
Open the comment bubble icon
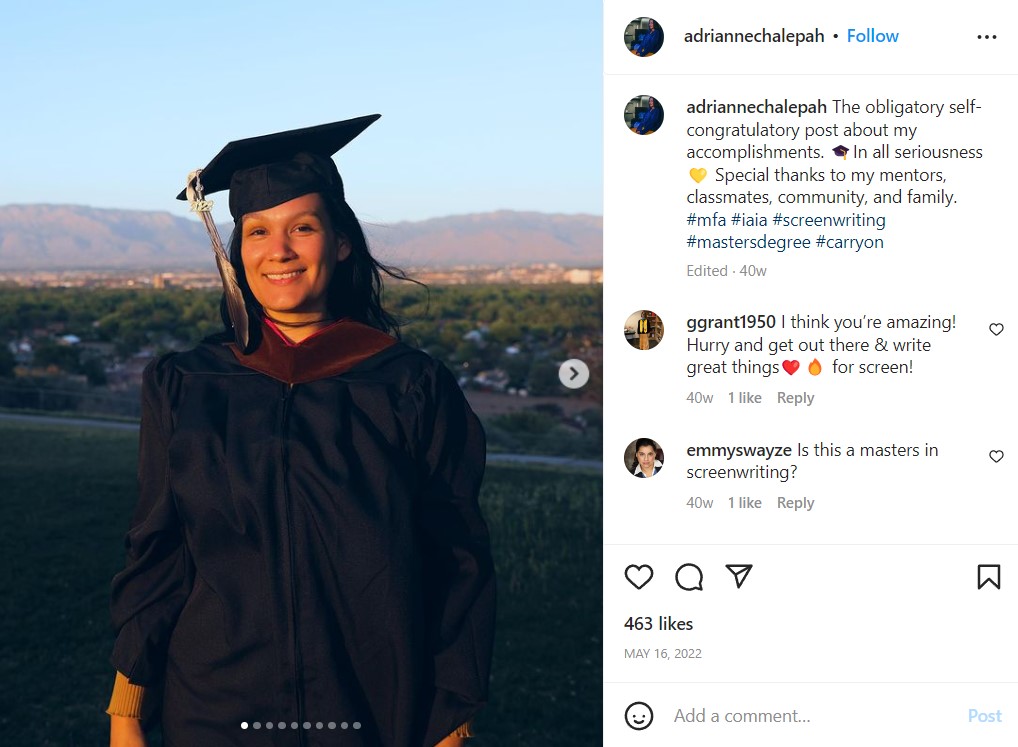688,577
